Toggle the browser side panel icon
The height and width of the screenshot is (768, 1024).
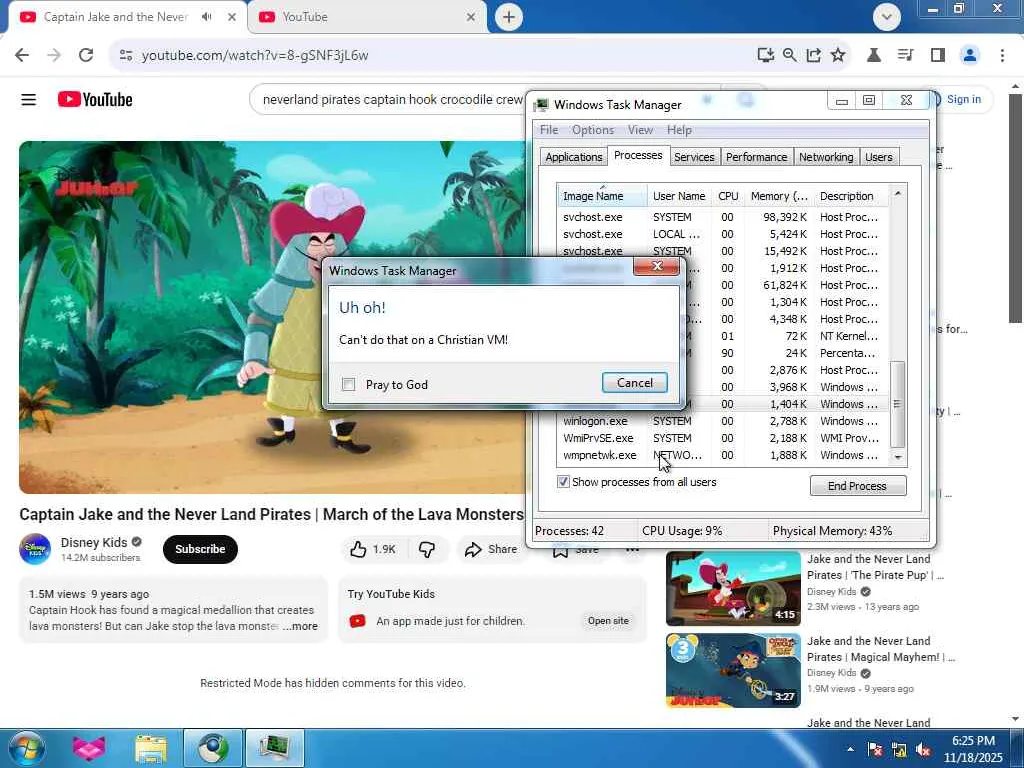938,55
